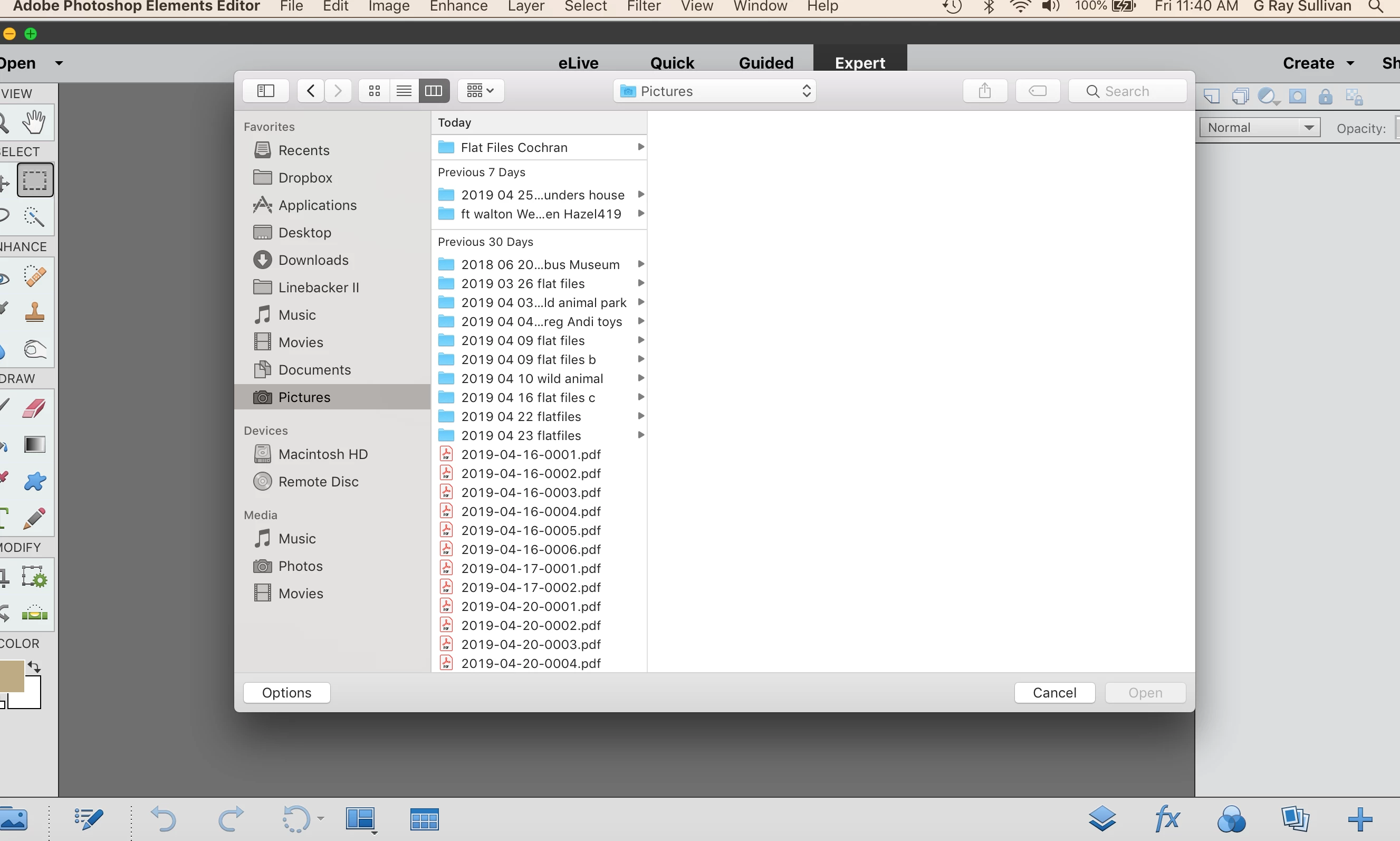Expand the Flat Files Cochran folder
1400x841 pixels.
click(514, 147)
